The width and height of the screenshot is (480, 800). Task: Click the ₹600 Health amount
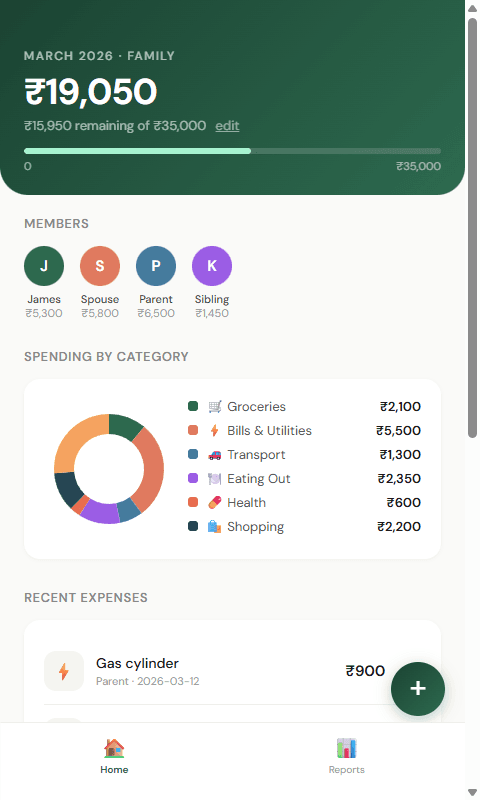pyautogui.click(x=404, y=503)
